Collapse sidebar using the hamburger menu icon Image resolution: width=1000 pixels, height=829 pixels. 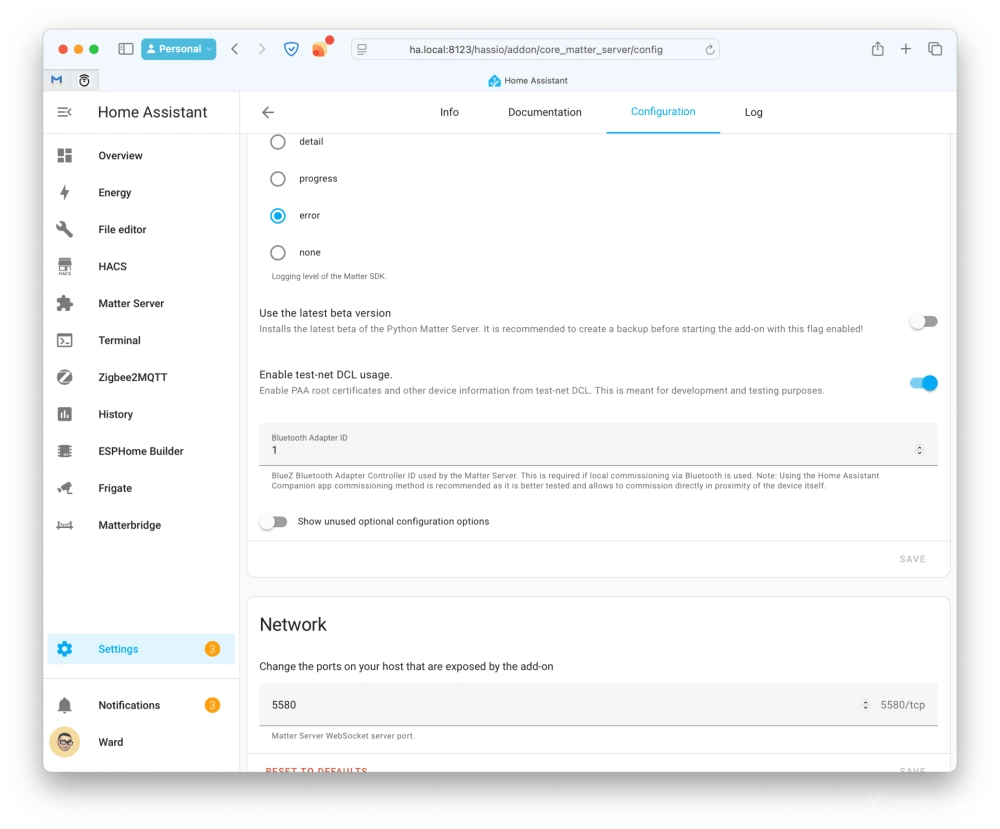point(65,113)
